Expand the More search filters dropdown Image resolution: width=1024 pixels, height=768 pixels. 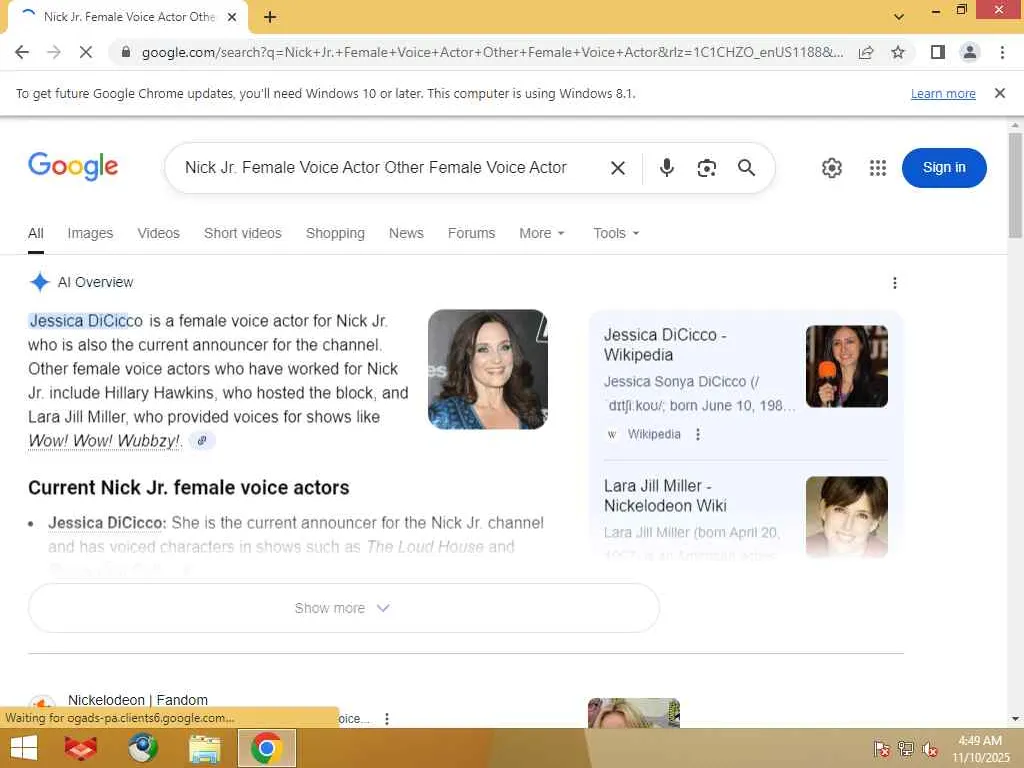(x=541, y=233)
